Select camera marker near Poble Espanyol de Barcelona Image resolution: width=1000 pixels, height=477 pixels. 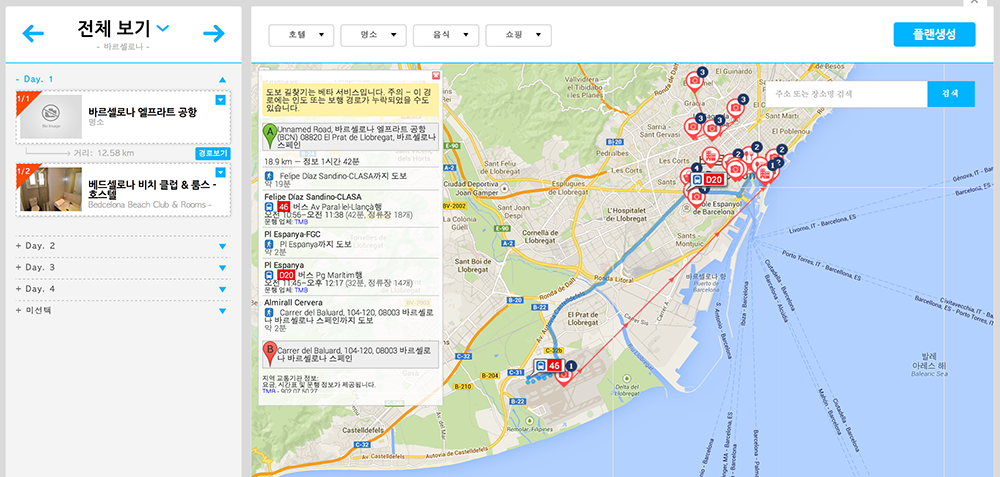click(696, 196)
